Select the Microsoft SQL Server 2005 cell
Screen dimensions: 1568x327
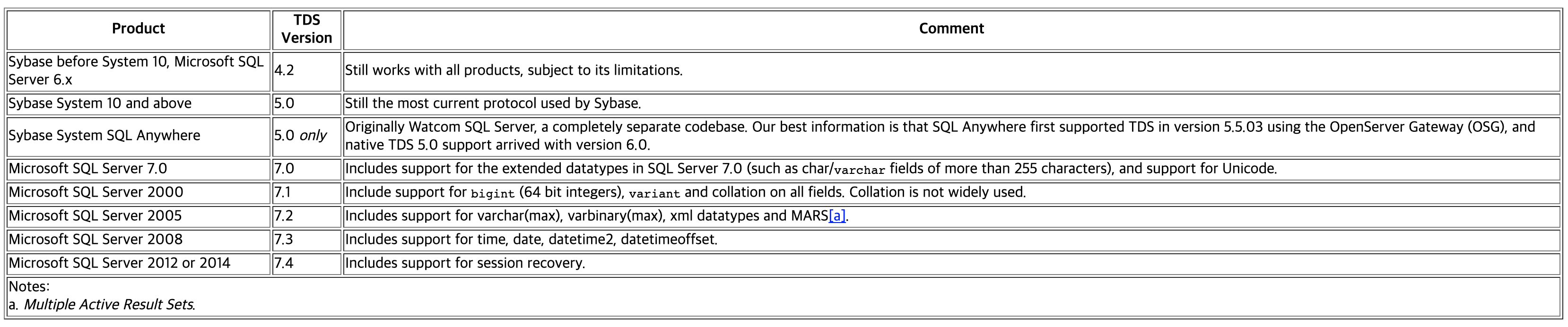138,216
